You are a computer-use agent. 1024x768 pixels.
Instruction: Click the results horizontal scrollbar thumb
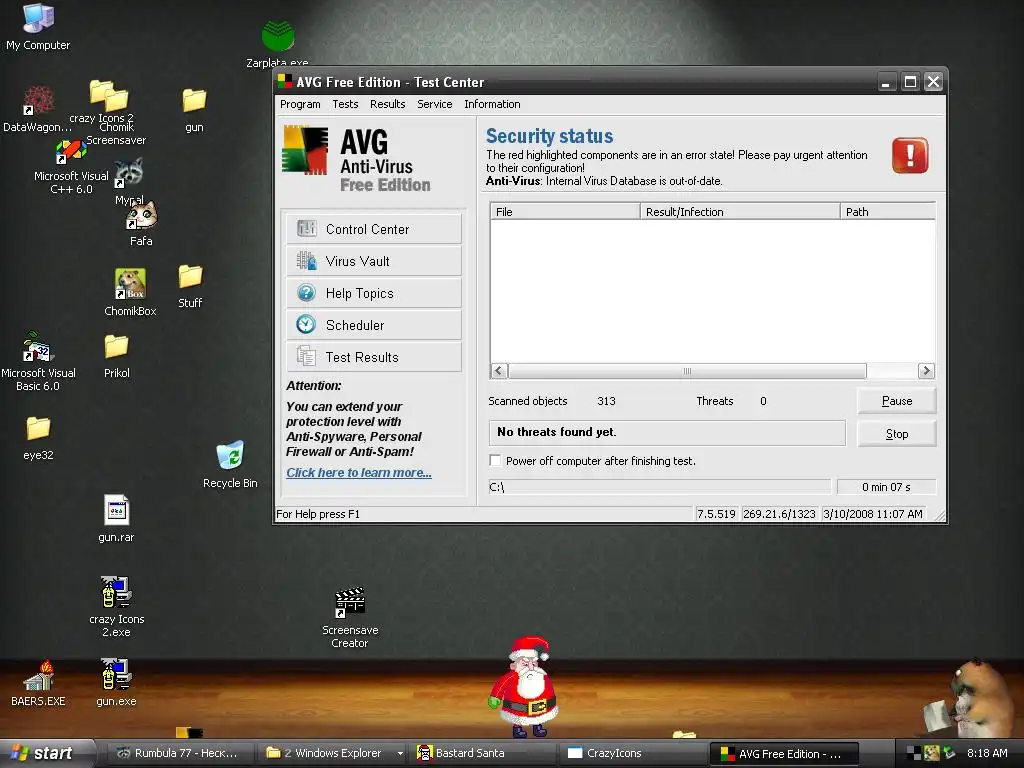(x=687, y=371)
